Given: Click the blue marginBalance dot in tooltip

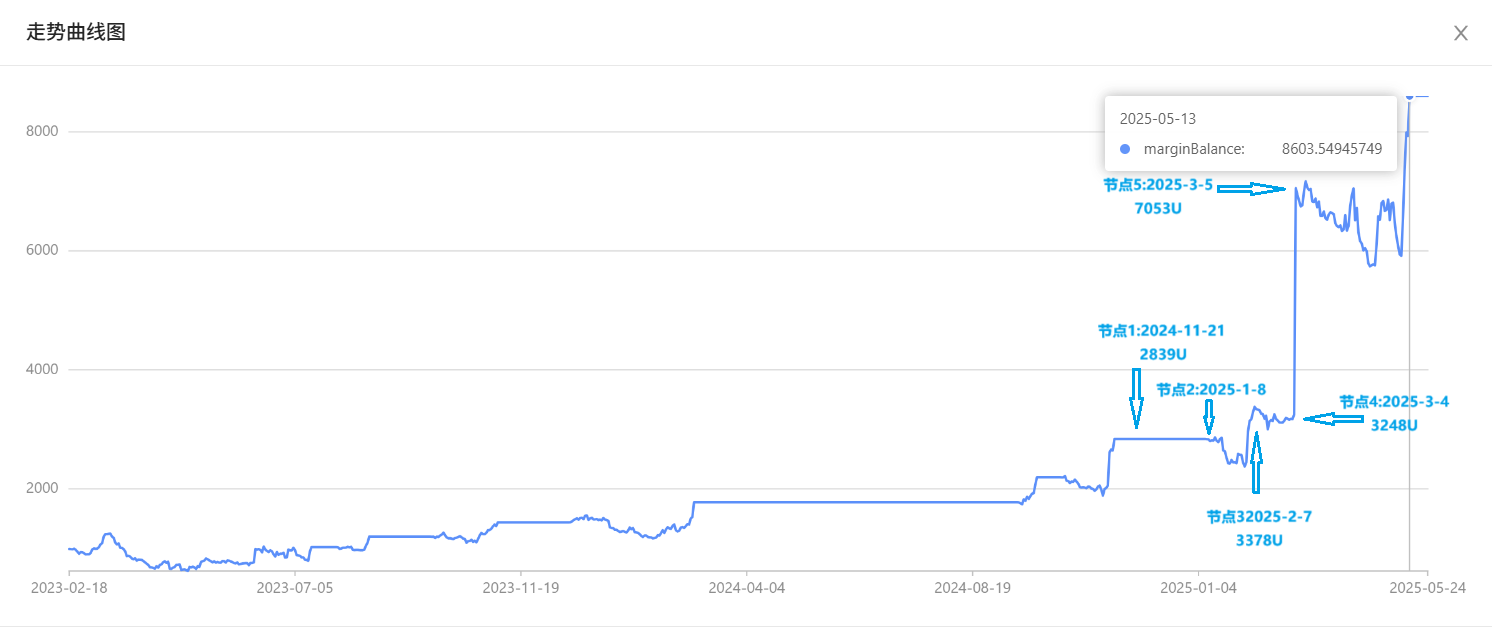Looking at the screenshot, I should click(1125, 149).
